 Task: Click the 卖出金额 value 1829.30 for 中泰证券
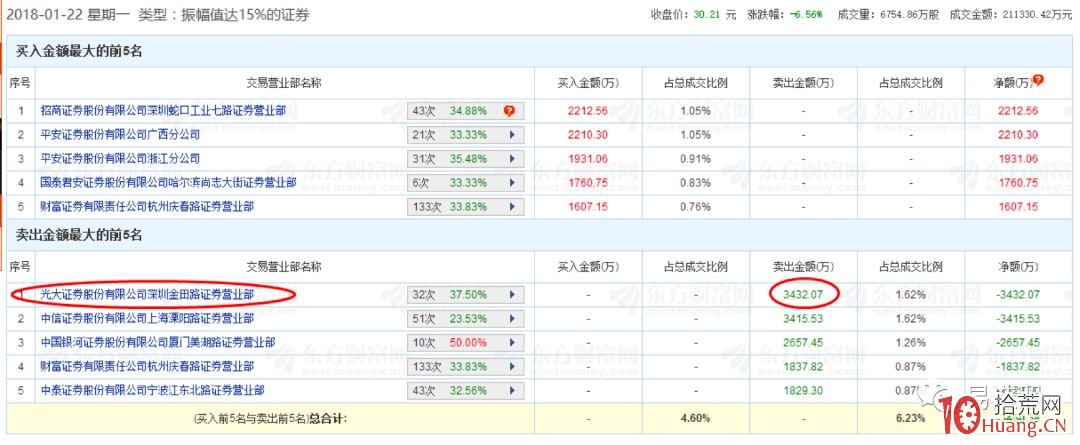click(803, 391)
